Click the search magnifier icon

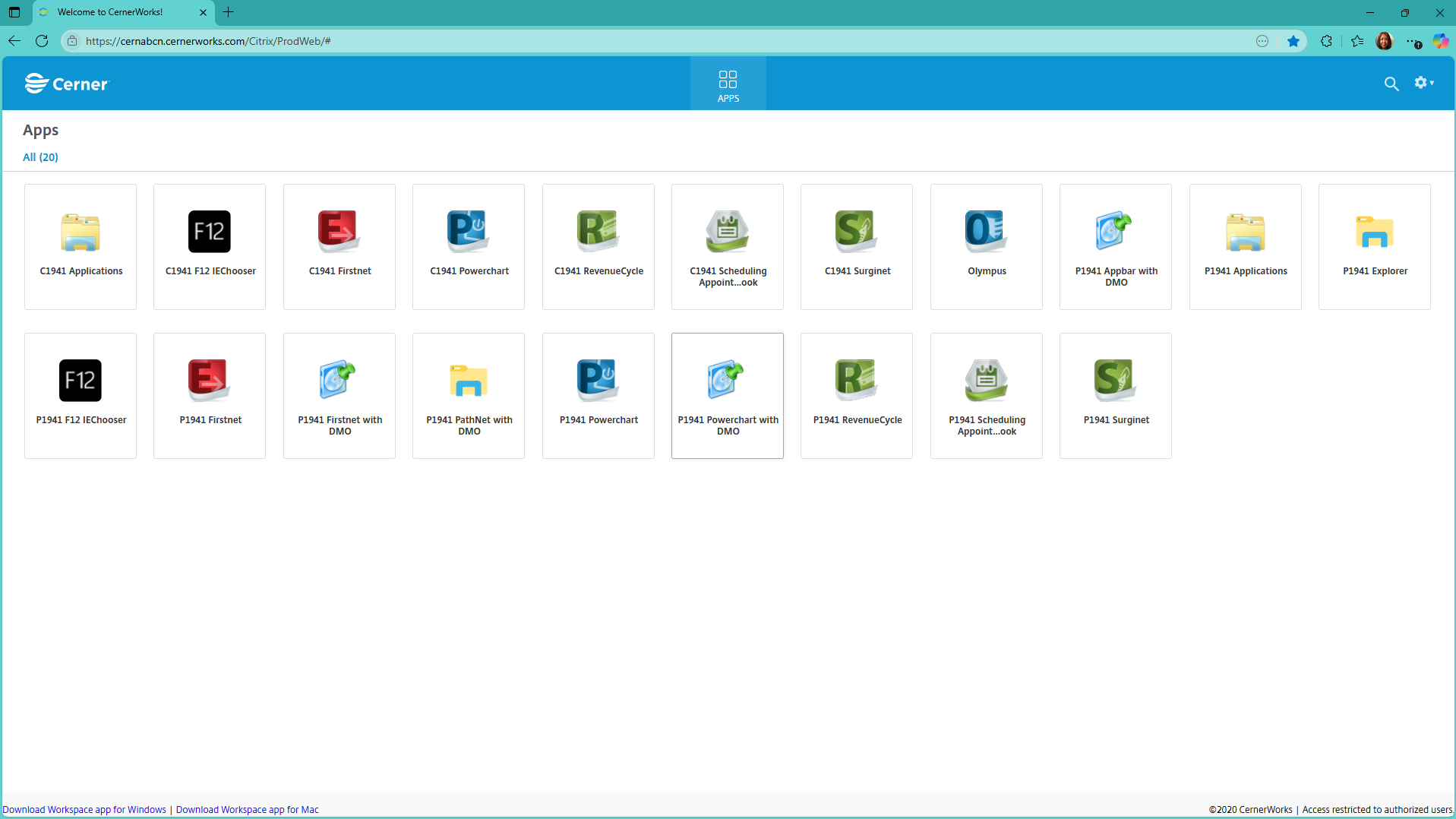[x=1391, y=84]
